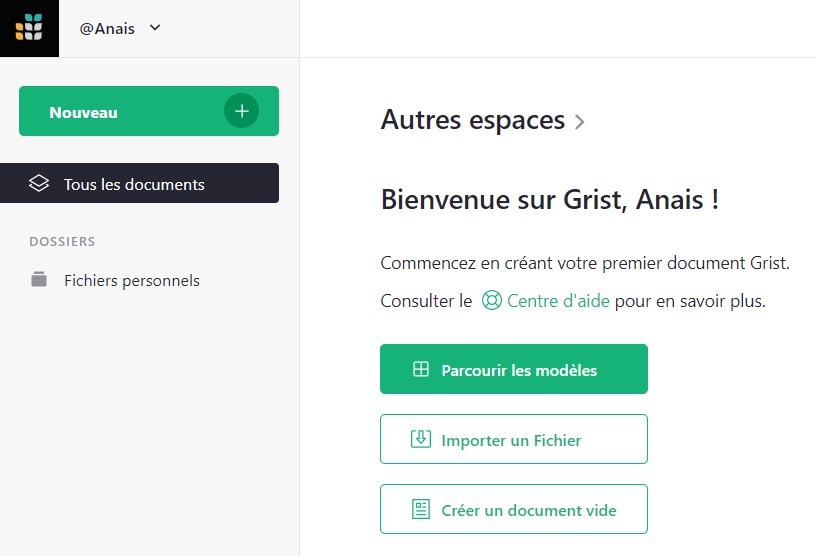Click the Commencez en créant votre premier text
The height and width of the screenshot is (556, 816).
585,263
